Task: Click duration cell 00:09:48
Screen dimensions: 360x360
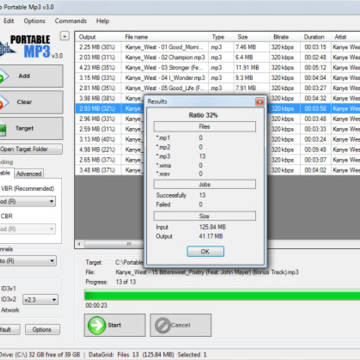Action: point(315,150)
